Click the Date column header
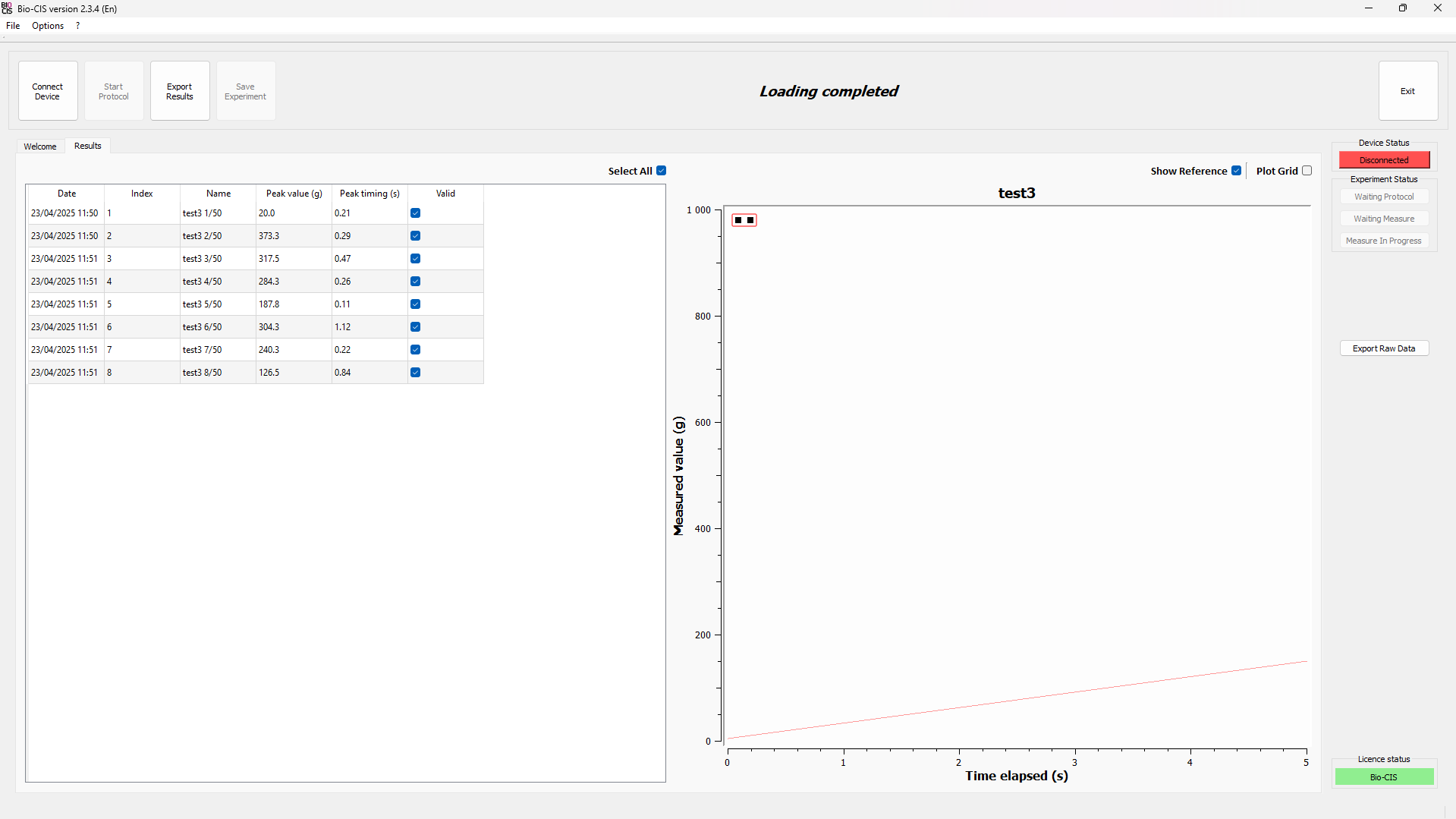 coord(67,194)
